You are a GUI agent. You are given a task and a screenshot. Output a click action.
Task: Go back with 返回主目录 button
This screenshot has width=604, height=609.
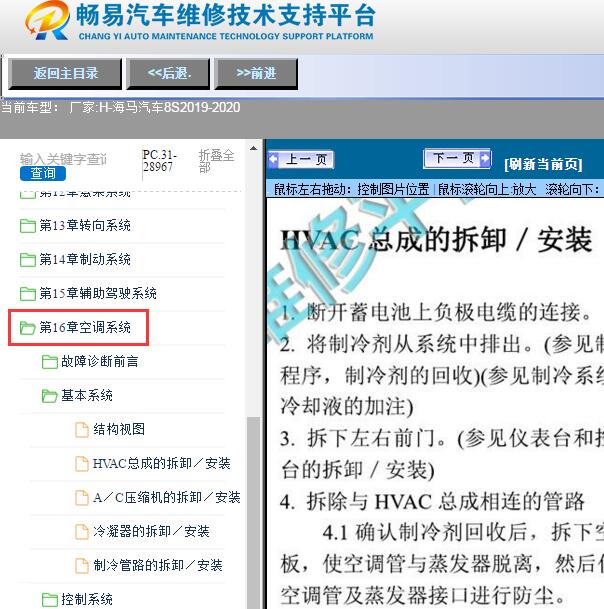[x=65, y=73]
